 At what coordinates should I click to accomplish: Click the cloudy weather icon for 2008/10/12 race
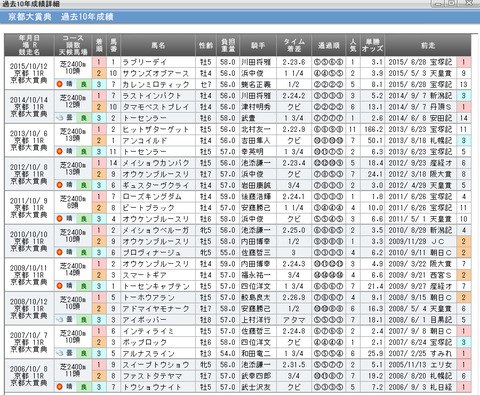coord(60,319)
